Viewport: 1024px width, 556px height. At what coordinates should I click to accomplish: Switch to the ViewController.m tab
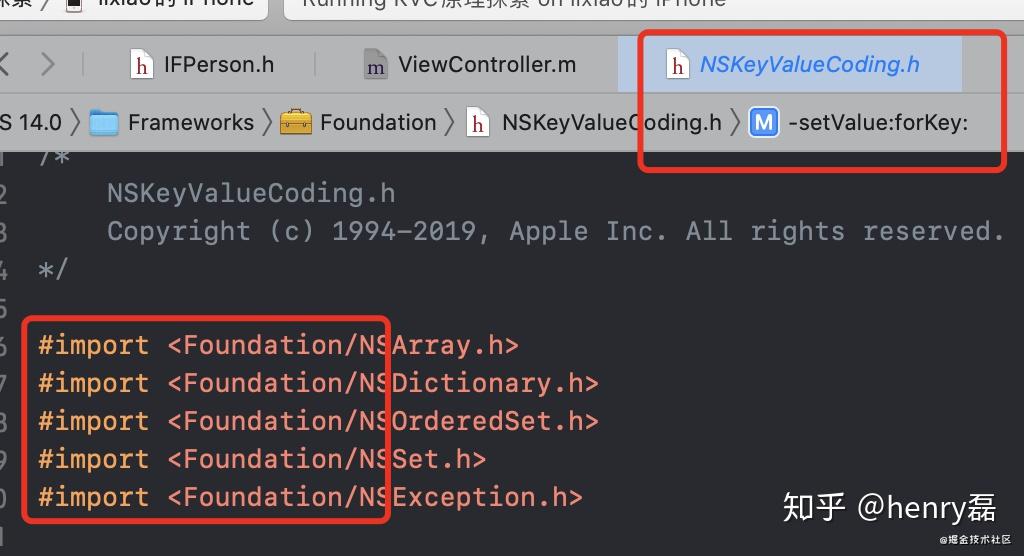point(486,65)
